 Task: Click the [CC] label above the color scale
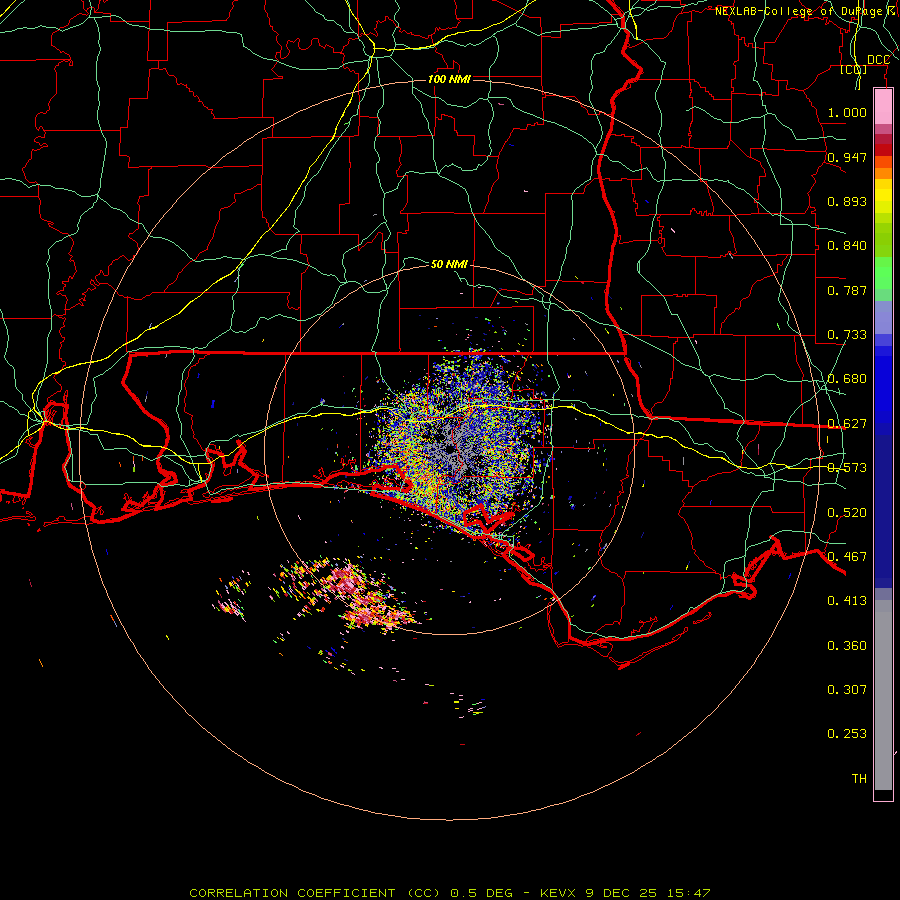tap(854, 70)
